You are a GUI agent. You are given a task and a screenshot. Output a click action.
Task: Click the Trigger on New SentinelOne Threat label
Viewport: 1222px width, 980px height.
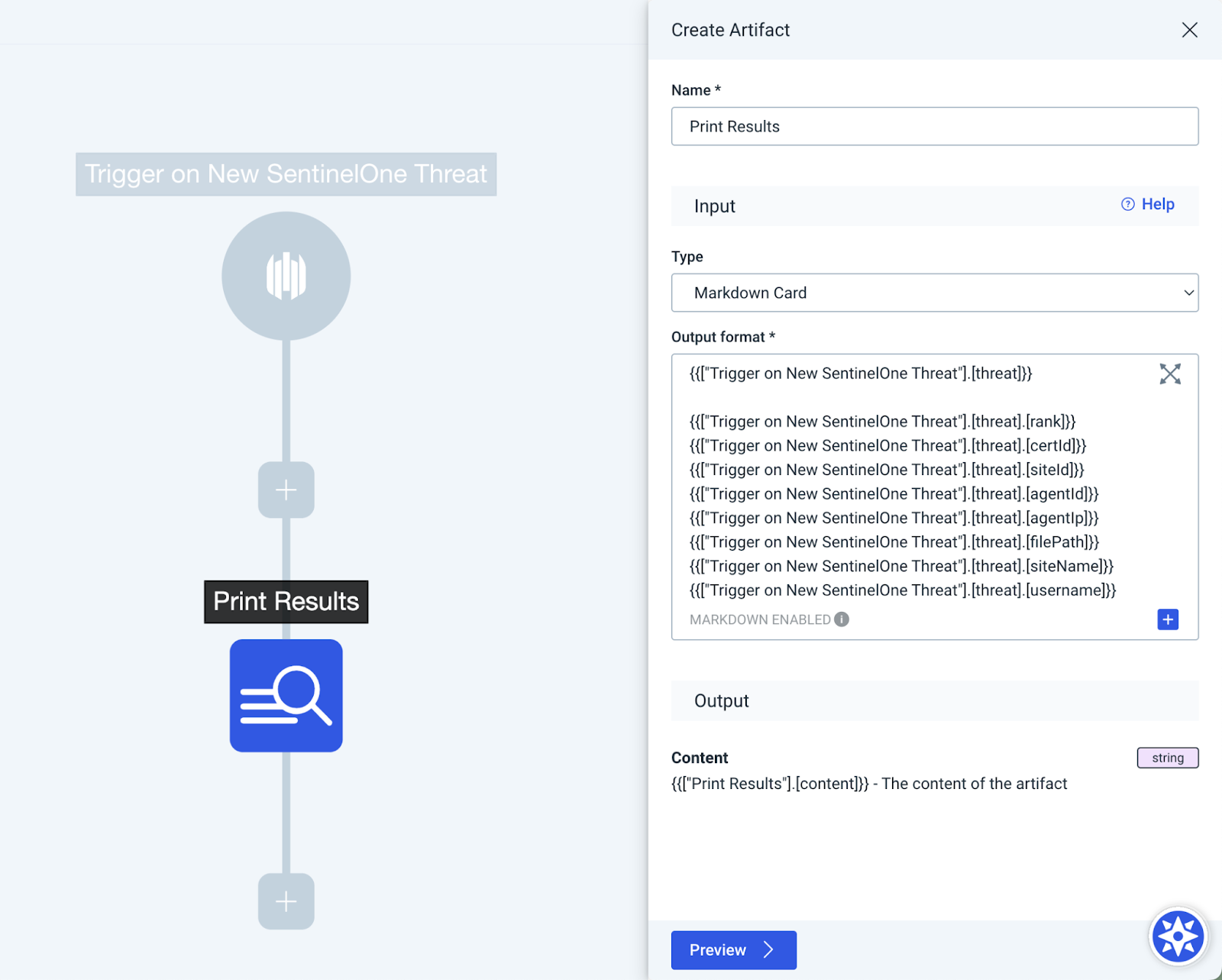[286, 174]
